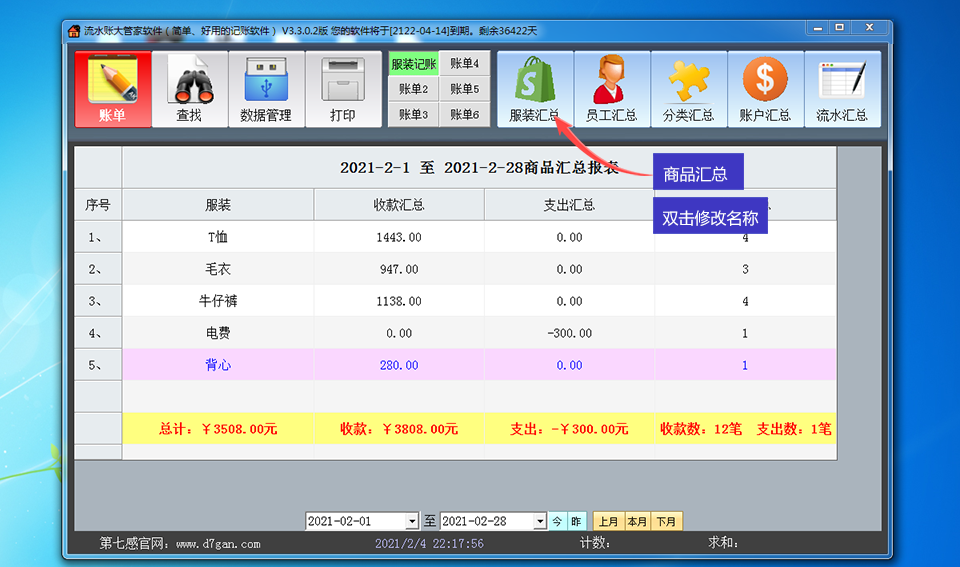Click the 收款汇总 column header

coord(399,205)
